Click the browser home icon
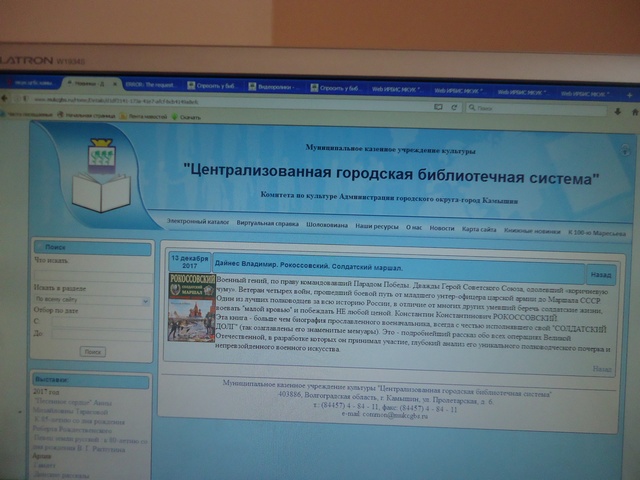This screenshot has height=480, width=640. tap(635, 112)
